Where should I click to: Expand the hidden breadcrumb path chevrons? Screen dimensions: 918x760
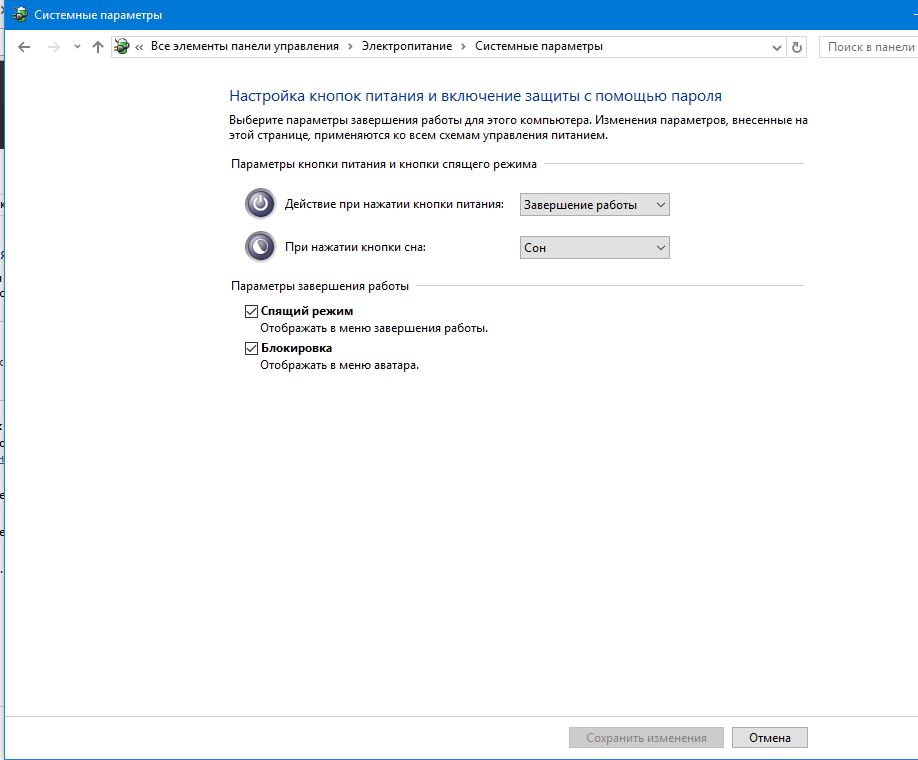(x=139, y=47)
